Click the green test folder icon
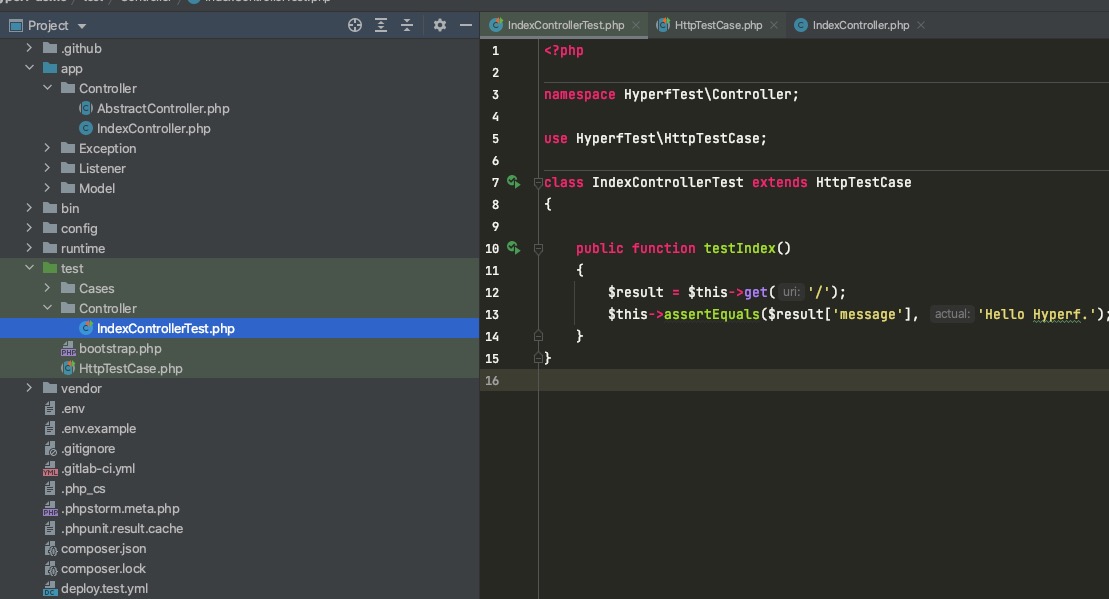The width and height of the screenshot is (1109, 599). coord(50,268)
